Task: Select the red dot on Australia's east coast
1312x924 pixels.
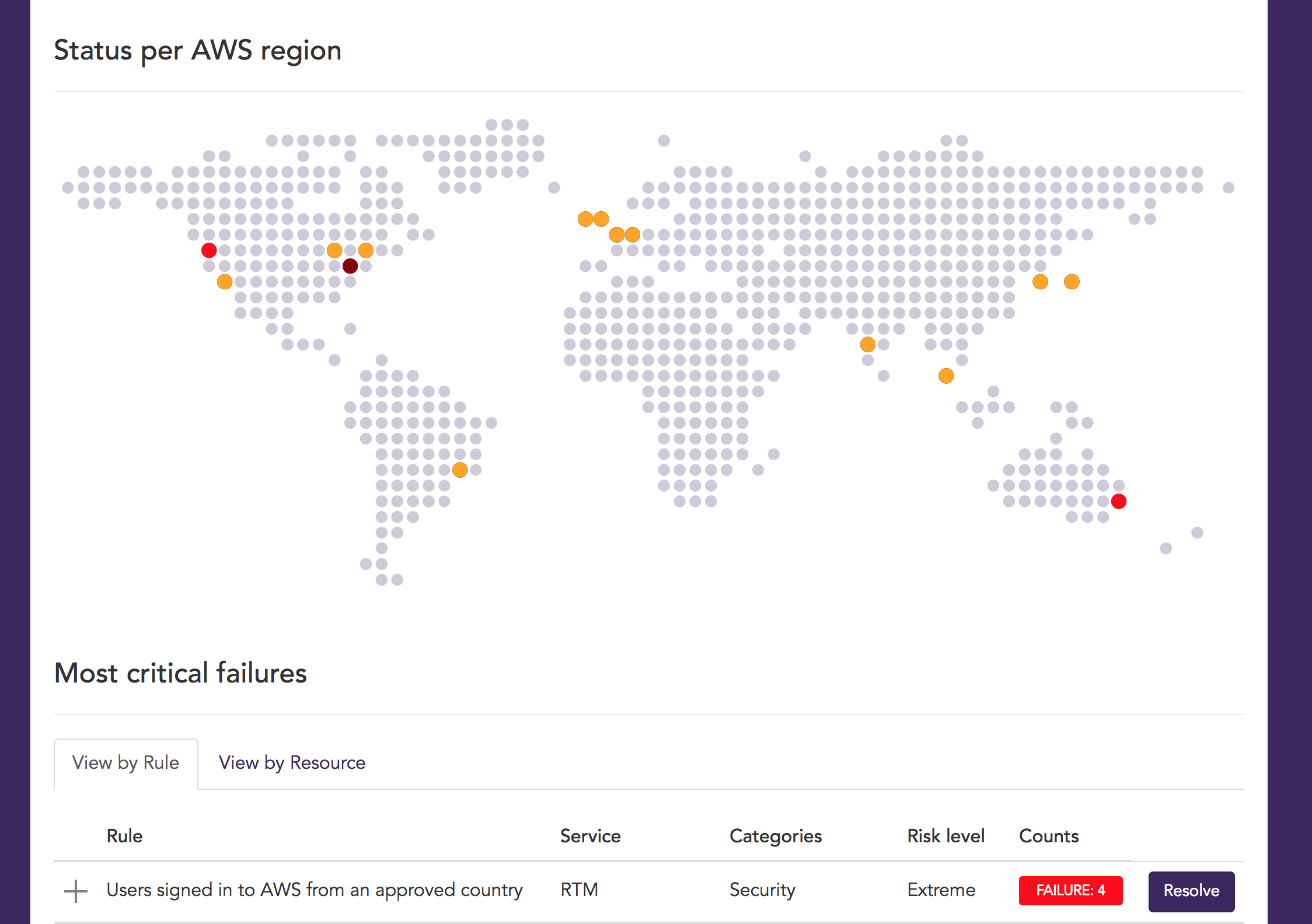Action: (x=1119, y=502)
